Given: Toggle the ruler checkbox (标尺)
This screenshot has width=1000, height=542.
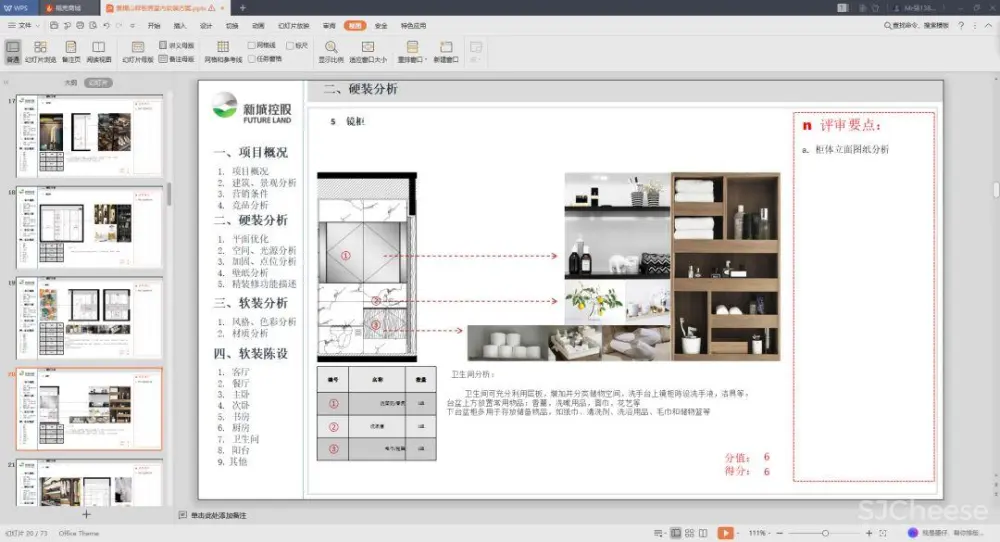Looking at the screenshot, I should (290, 45).
